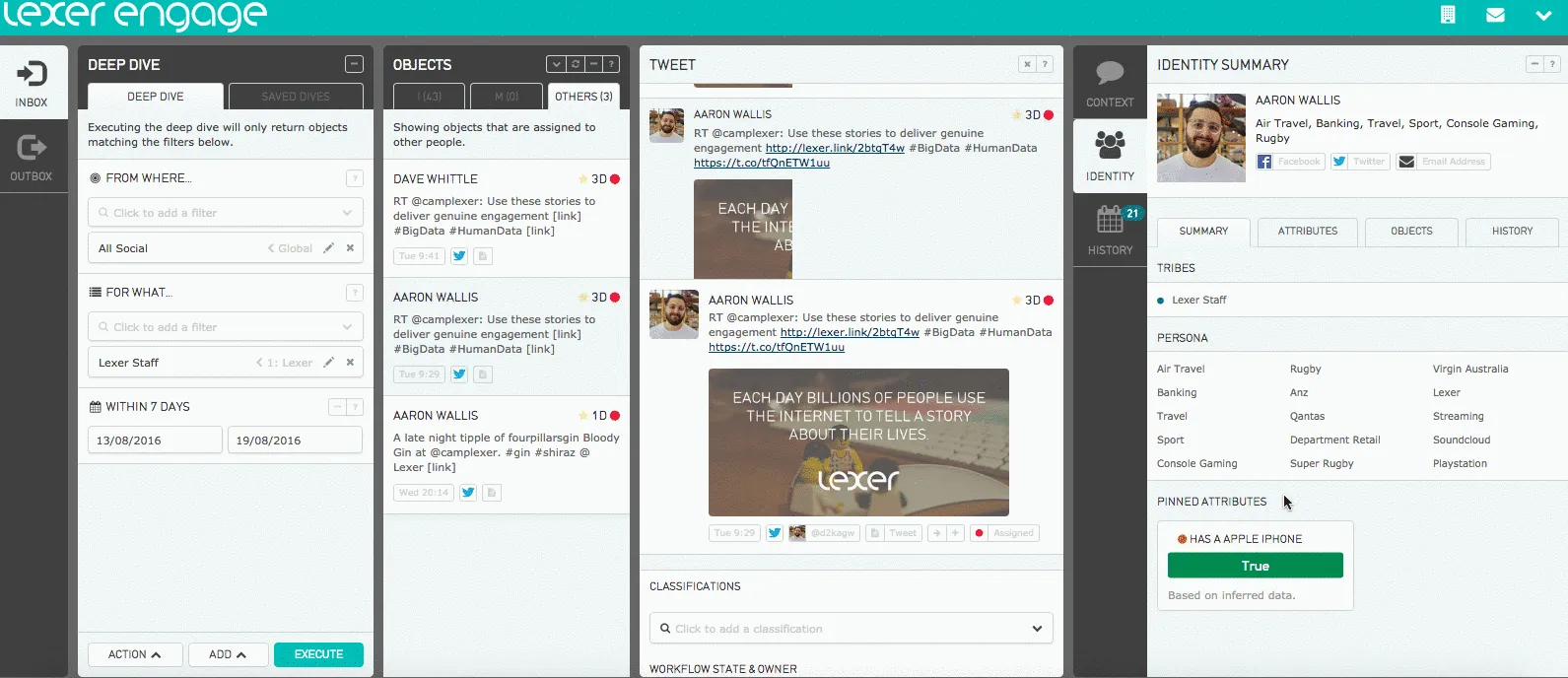Toggle the Assigned red status button

pos(1004,533)
